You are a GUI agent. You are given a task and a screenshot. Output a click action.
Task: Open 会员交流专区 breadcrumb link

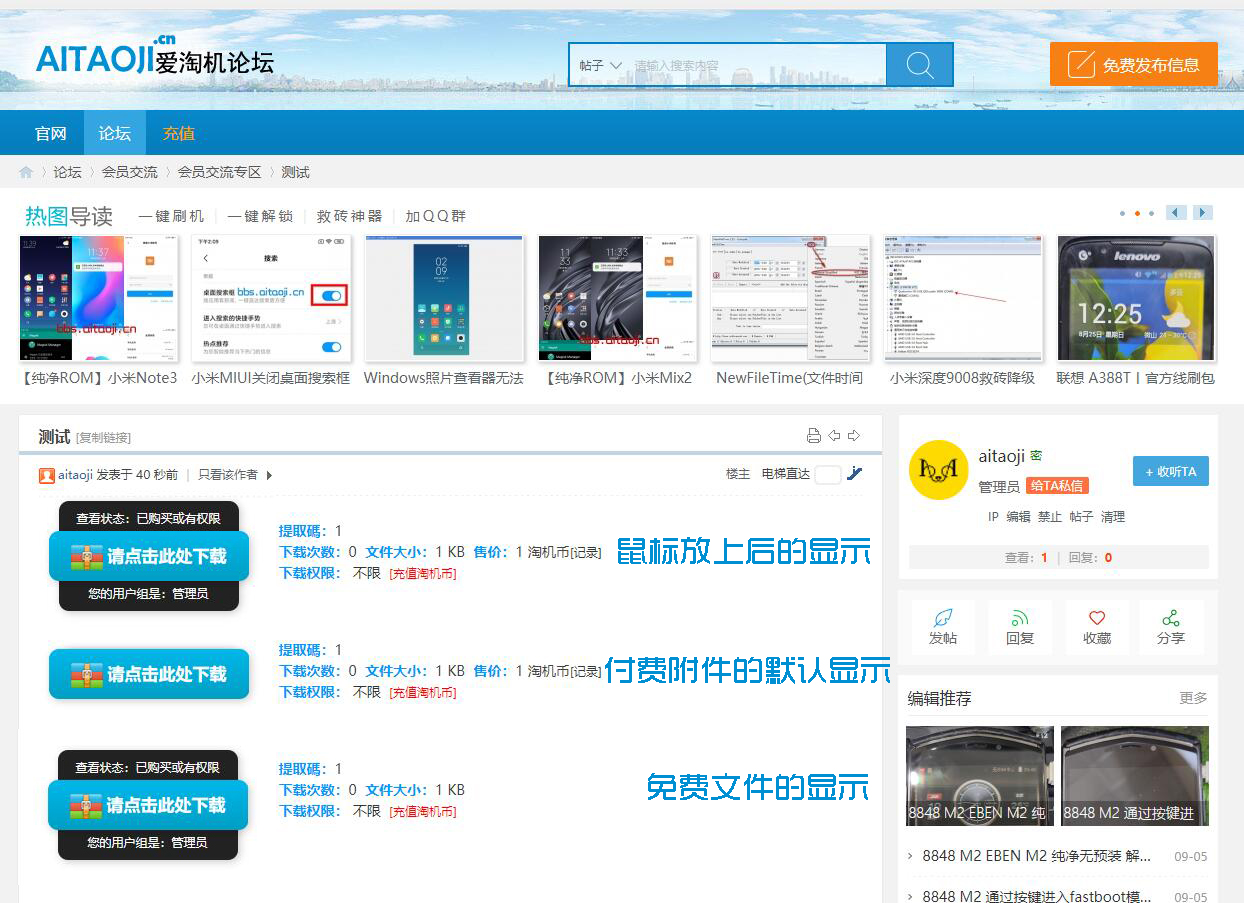(x=219, y=172)
